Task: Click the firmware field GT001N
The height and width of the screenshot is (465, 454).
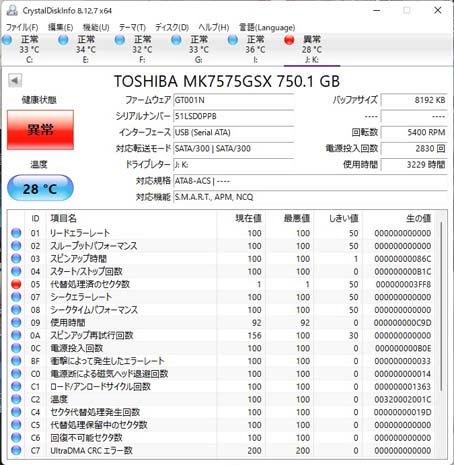Action: pyautogui.click(x=233, y=100)
